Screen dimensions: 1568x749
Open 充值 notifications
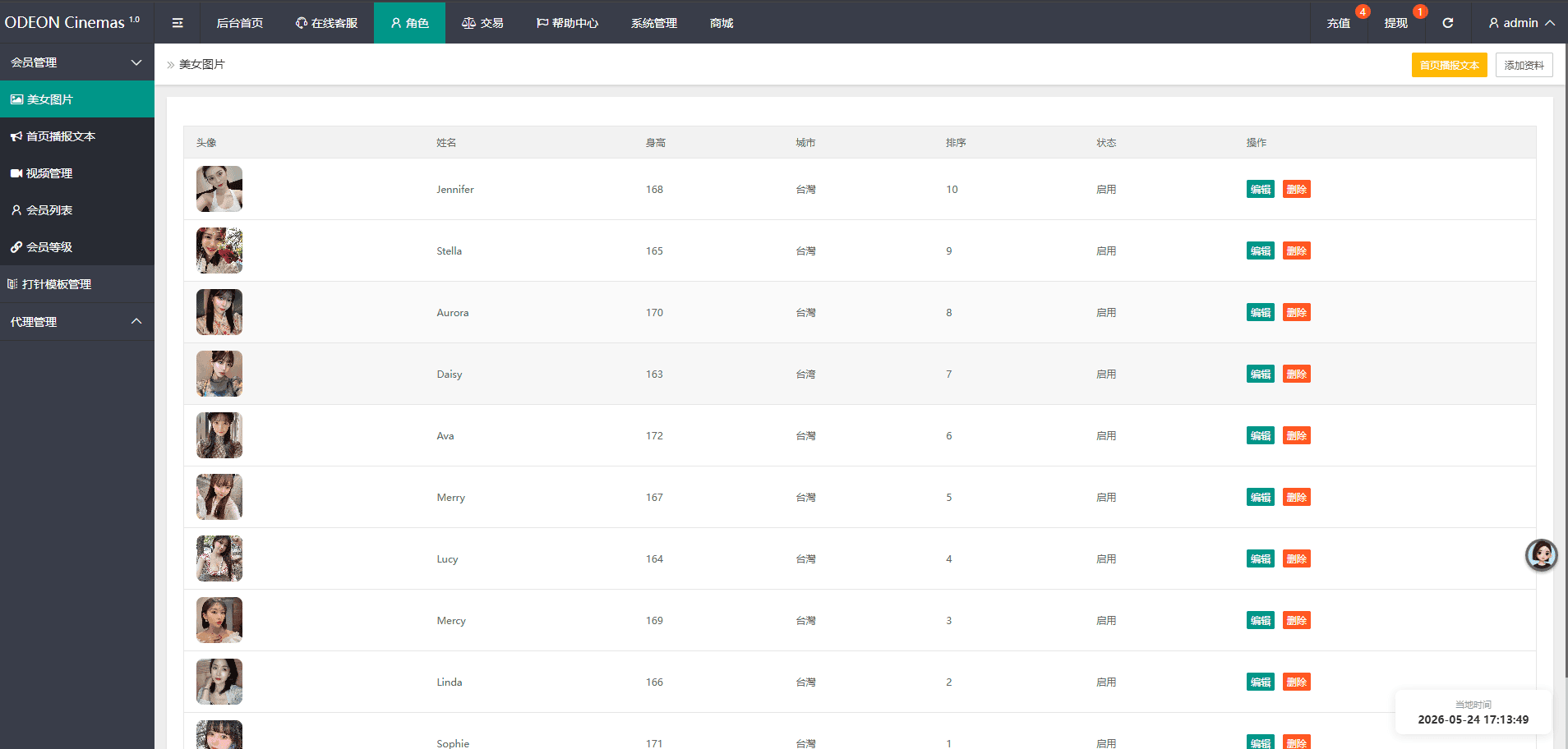[1339, 23]
